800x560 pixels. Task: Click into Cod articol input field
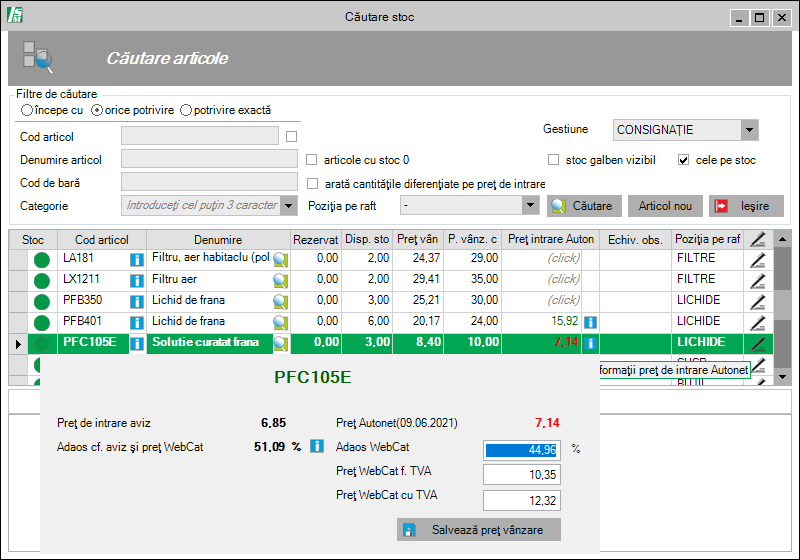(x=199, y=136)
